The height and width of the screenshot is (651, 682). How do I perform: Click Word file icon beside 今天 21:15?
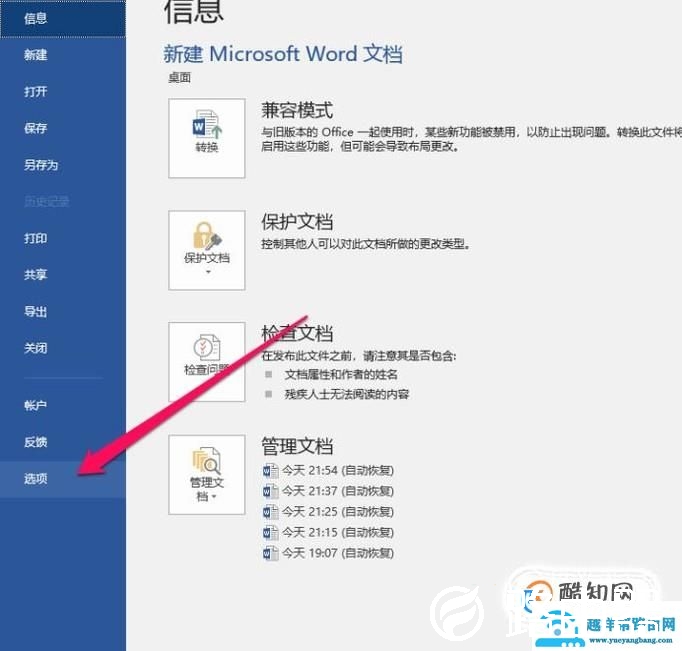point(271,533)
